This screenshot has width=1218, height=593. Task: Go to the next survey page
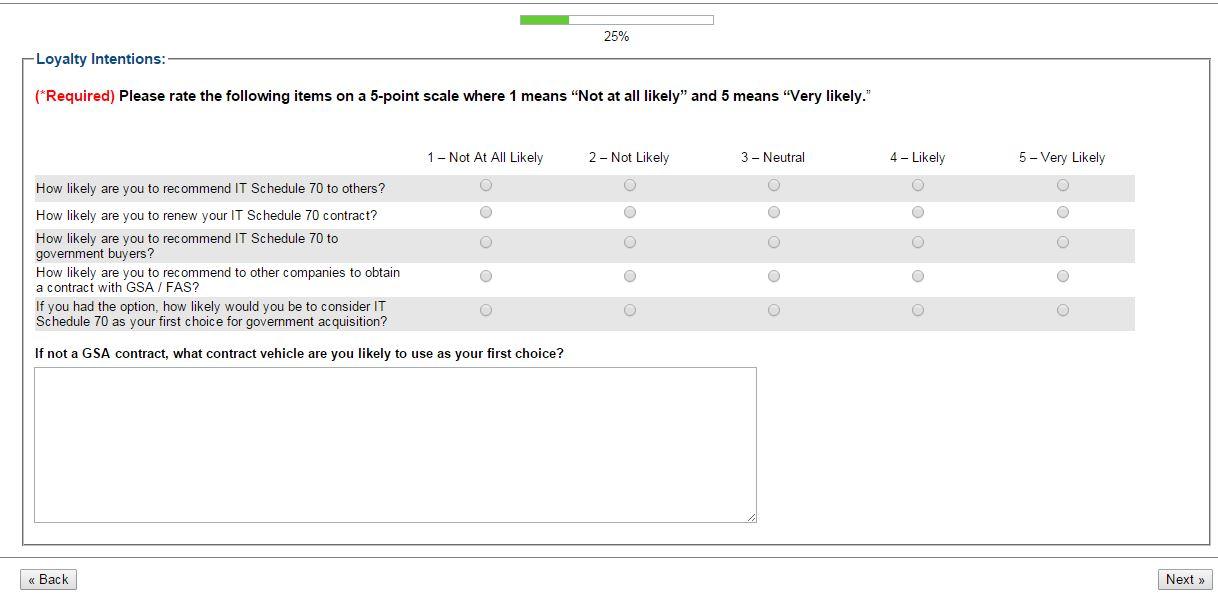(1185, 579)
